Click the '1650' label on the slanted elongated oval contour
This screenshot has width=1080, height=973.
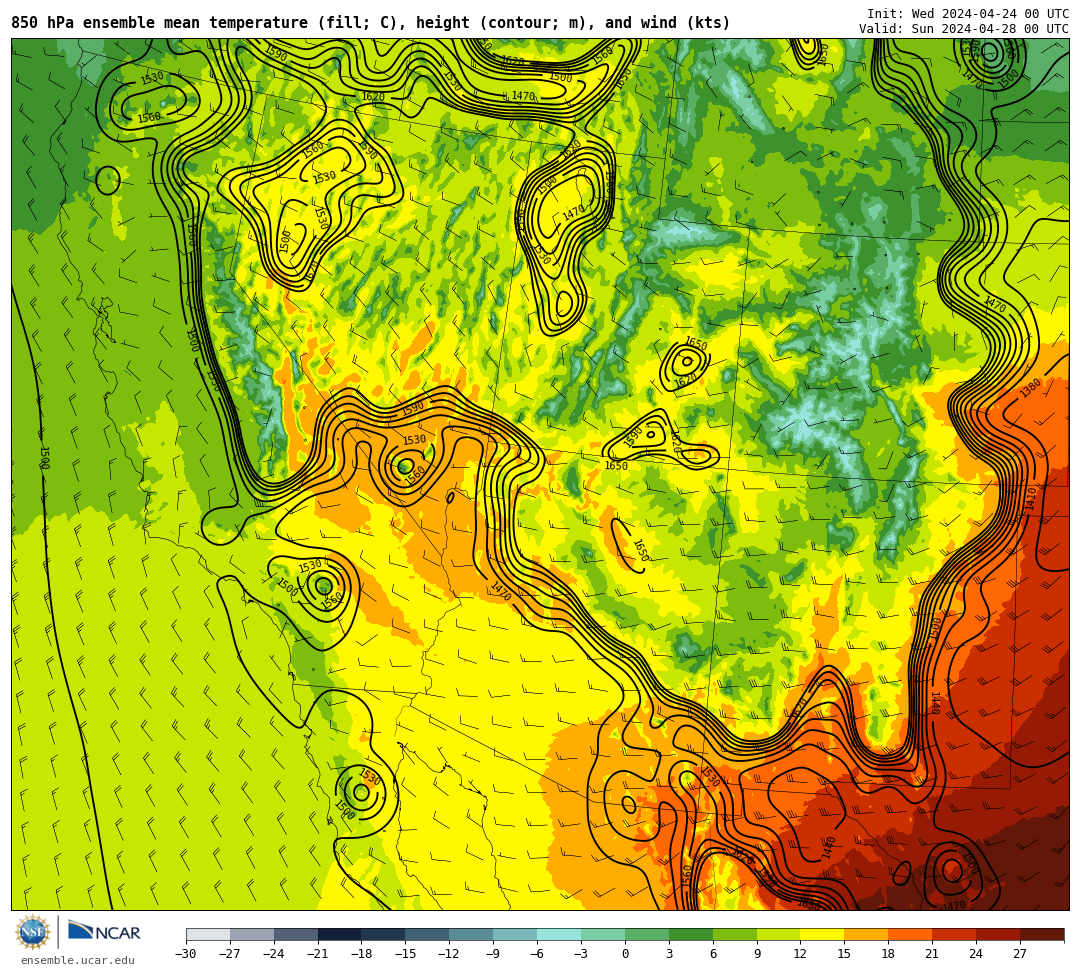click(x=641, y=550)
